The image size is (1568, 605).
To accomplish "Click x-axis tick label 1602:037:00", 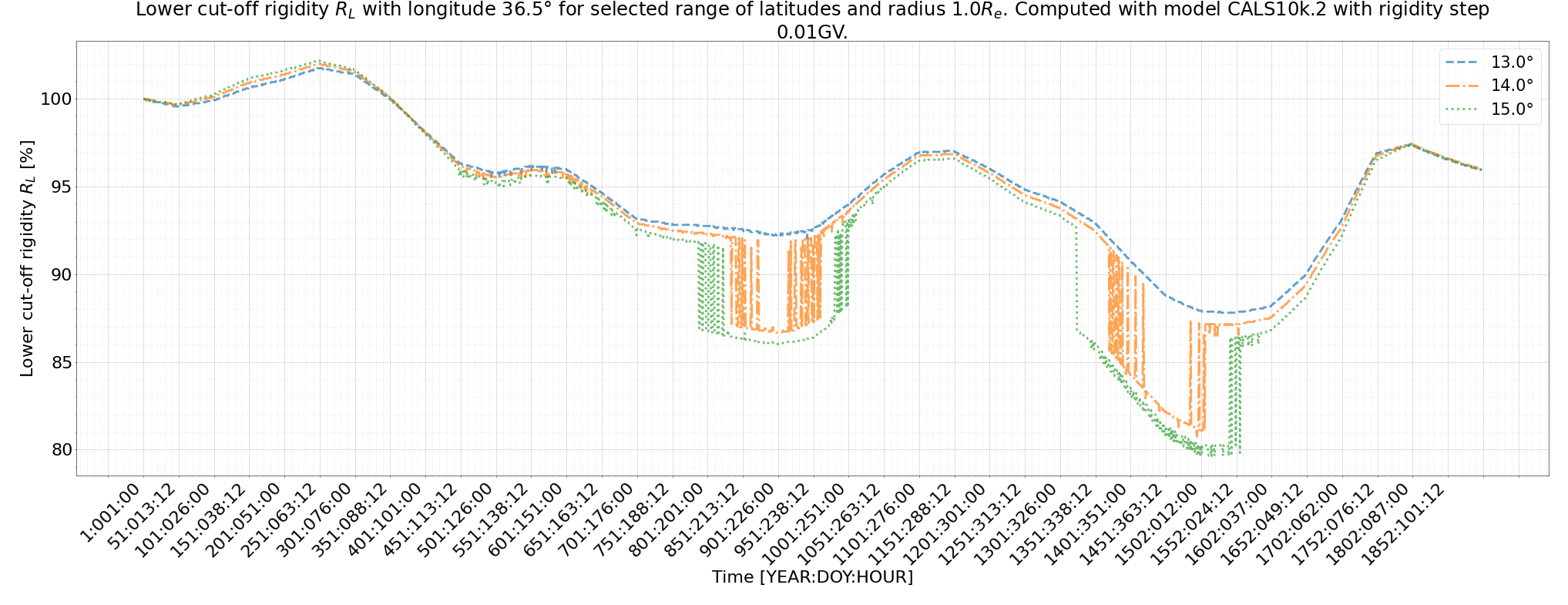I will pyautogui.click(x=1228, y=526).
